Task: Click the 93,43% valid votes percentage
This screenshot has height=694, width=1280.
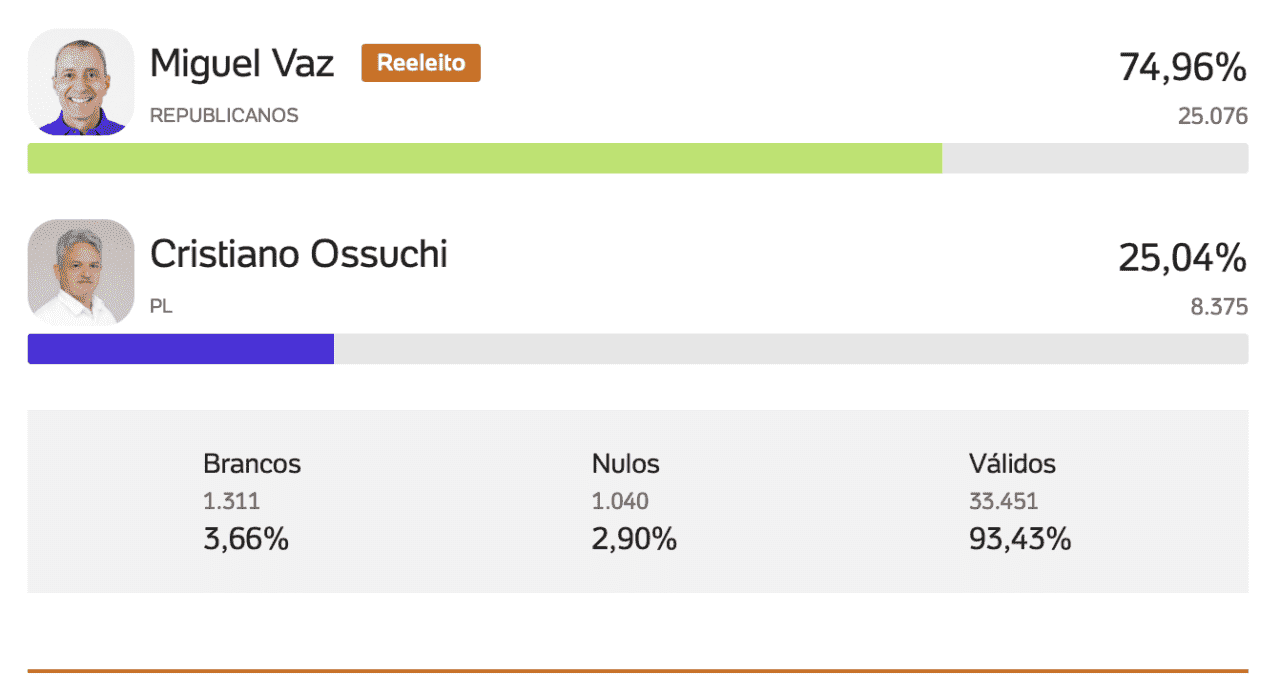Action: point(1020,539)
